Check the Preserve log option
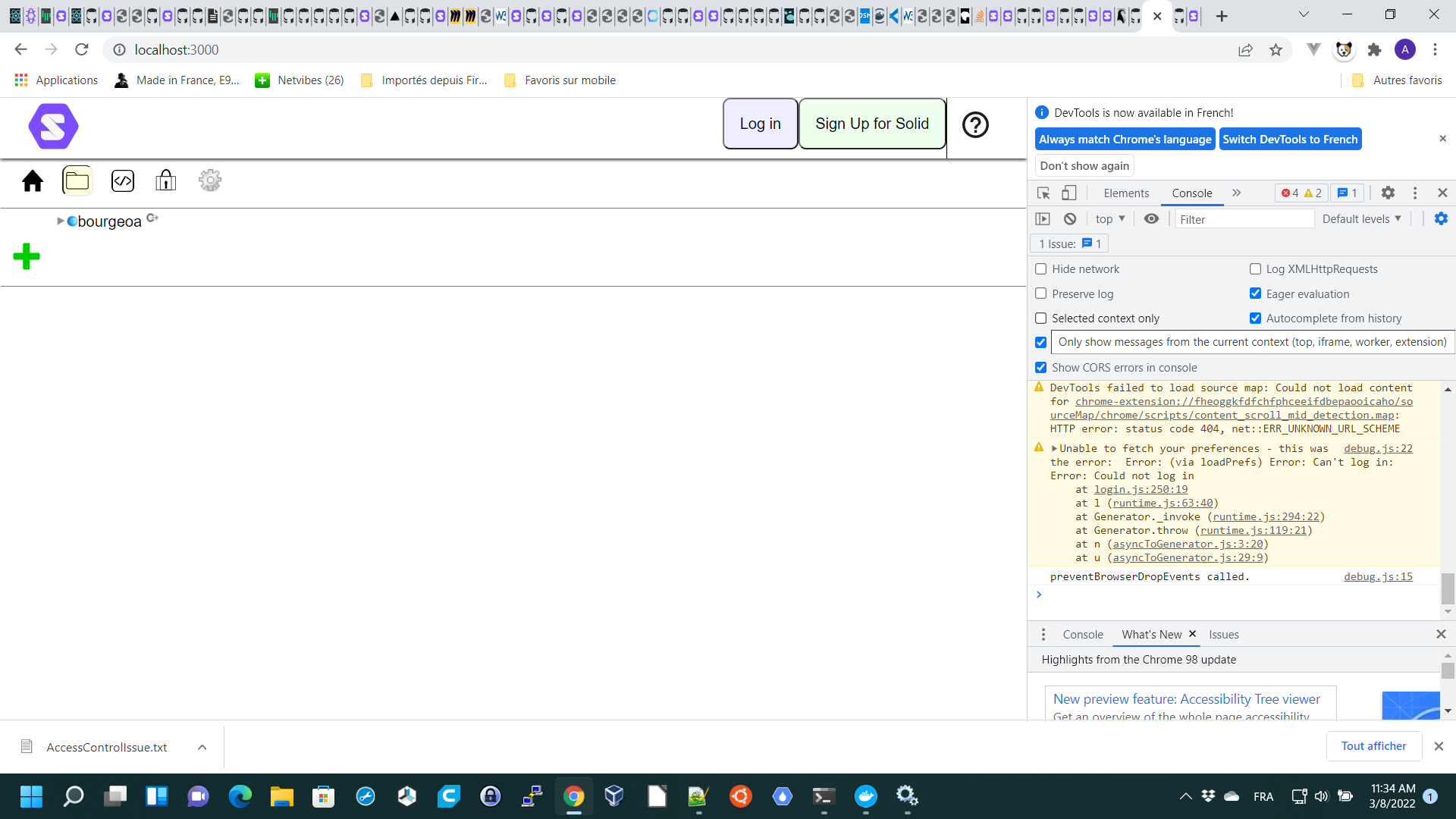Viewport: 1456px width, 819px height. click(1040, 293)
